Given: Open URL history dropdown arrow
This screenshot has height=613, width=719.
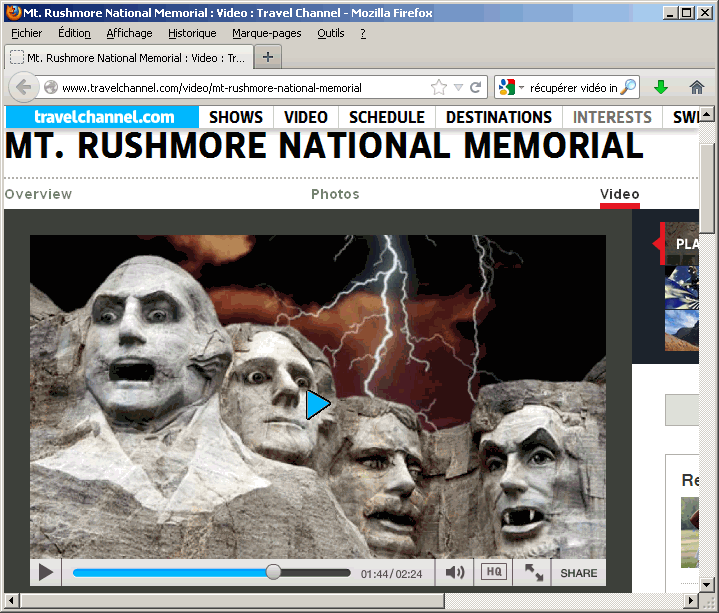Looking at the screenshot, I should 458,87.
